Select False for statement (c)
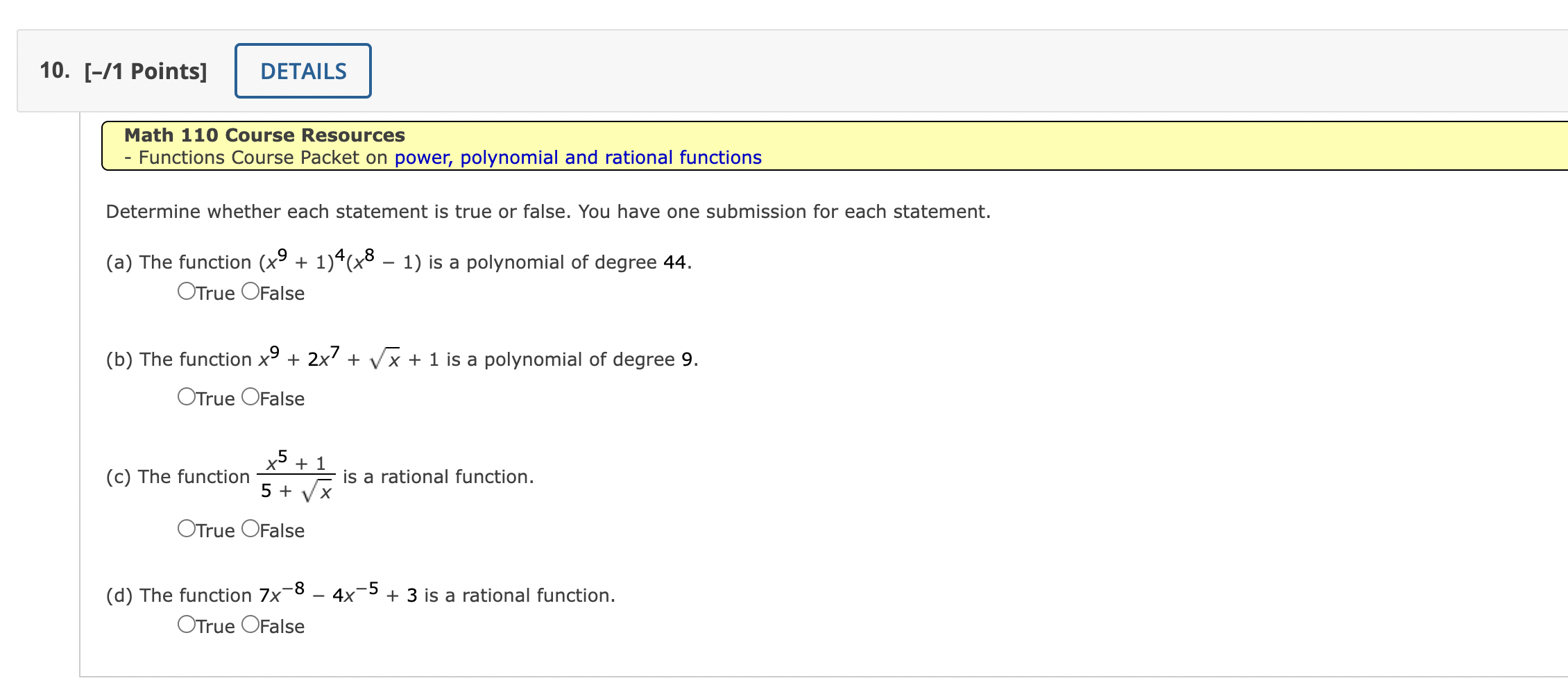 pyautogui.click(x=251, y=529)
